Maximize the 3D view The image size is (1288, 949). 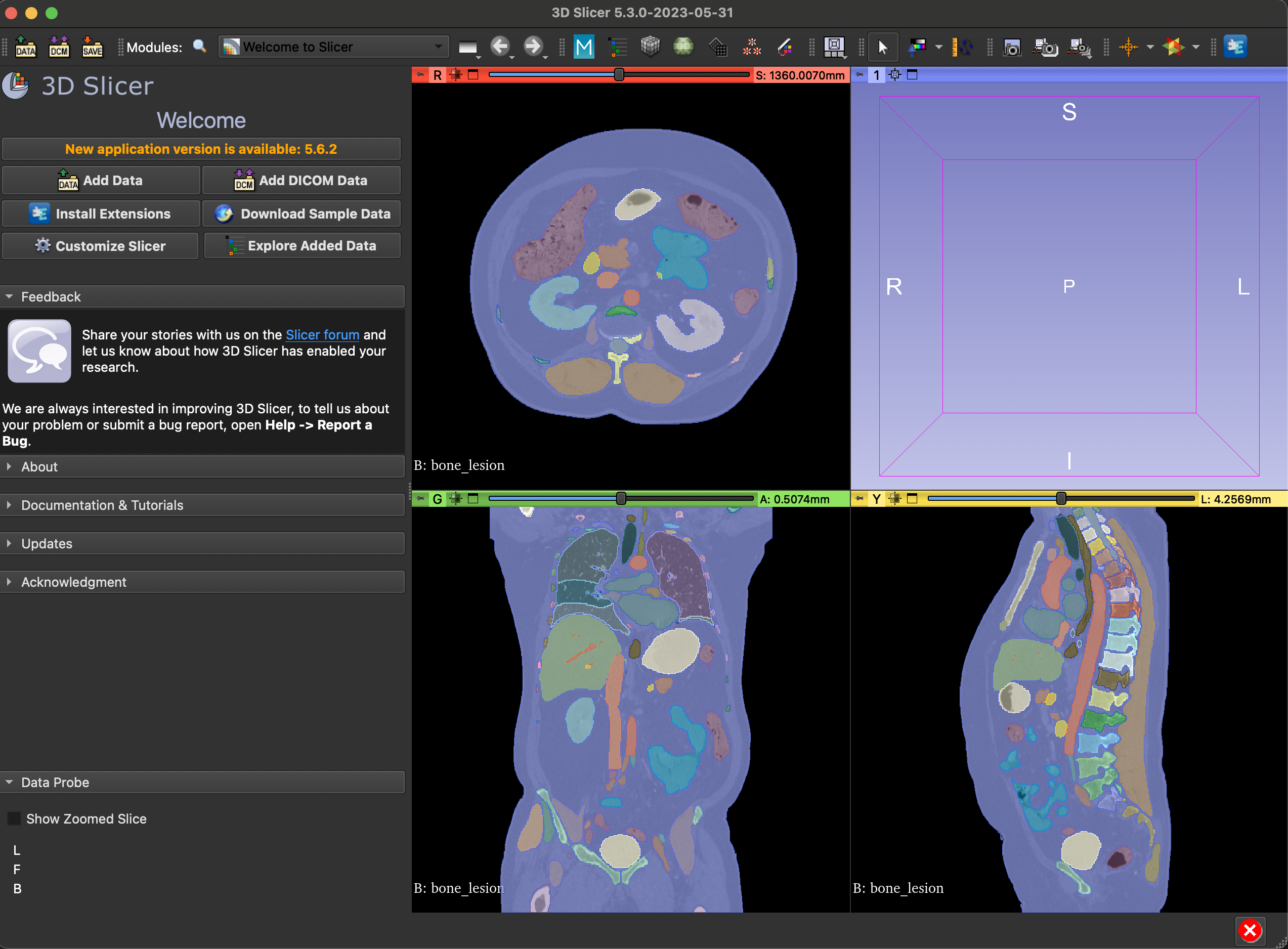coord(912,75)
